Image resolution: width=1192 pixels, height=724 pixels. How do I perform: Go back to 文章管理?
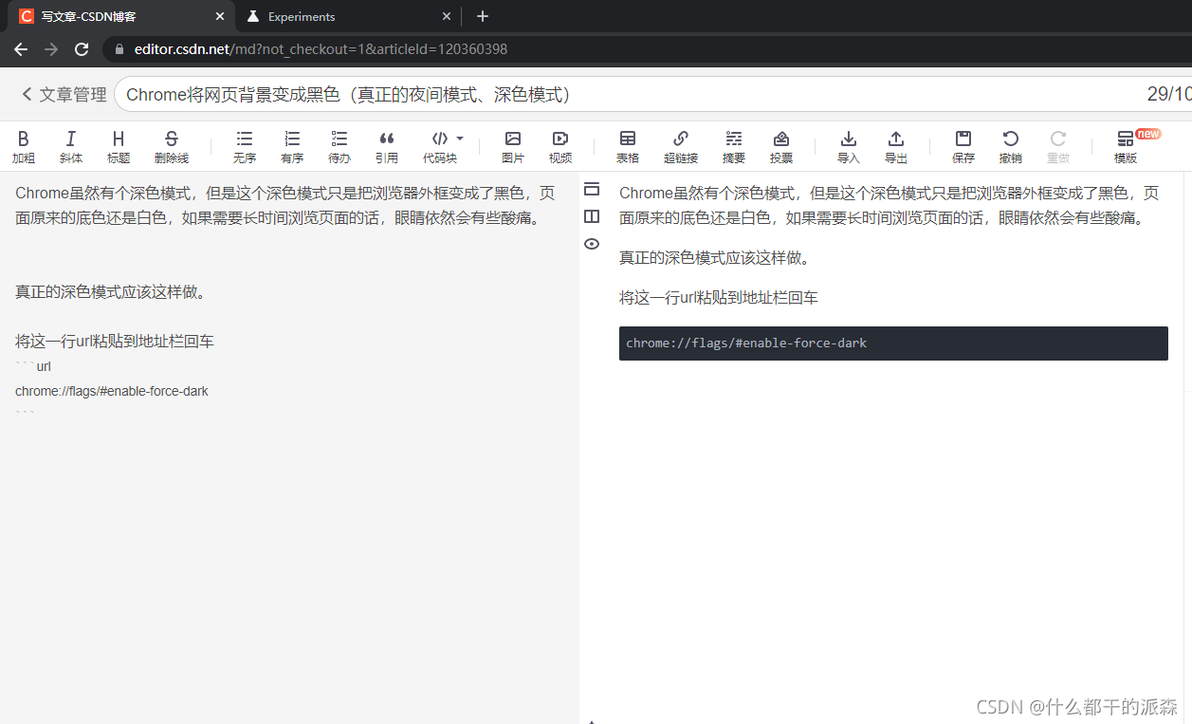point(64,94)
